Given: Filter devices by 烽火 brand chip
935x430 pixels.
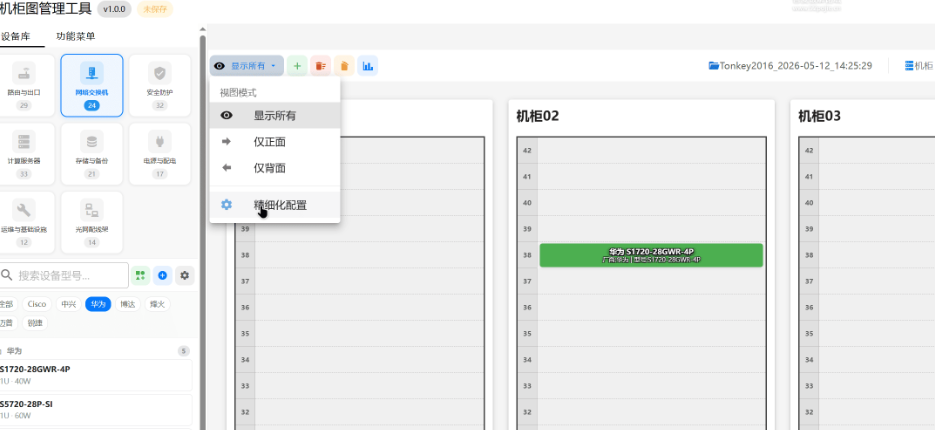Looking at the screenshot, I should point(157,304).
